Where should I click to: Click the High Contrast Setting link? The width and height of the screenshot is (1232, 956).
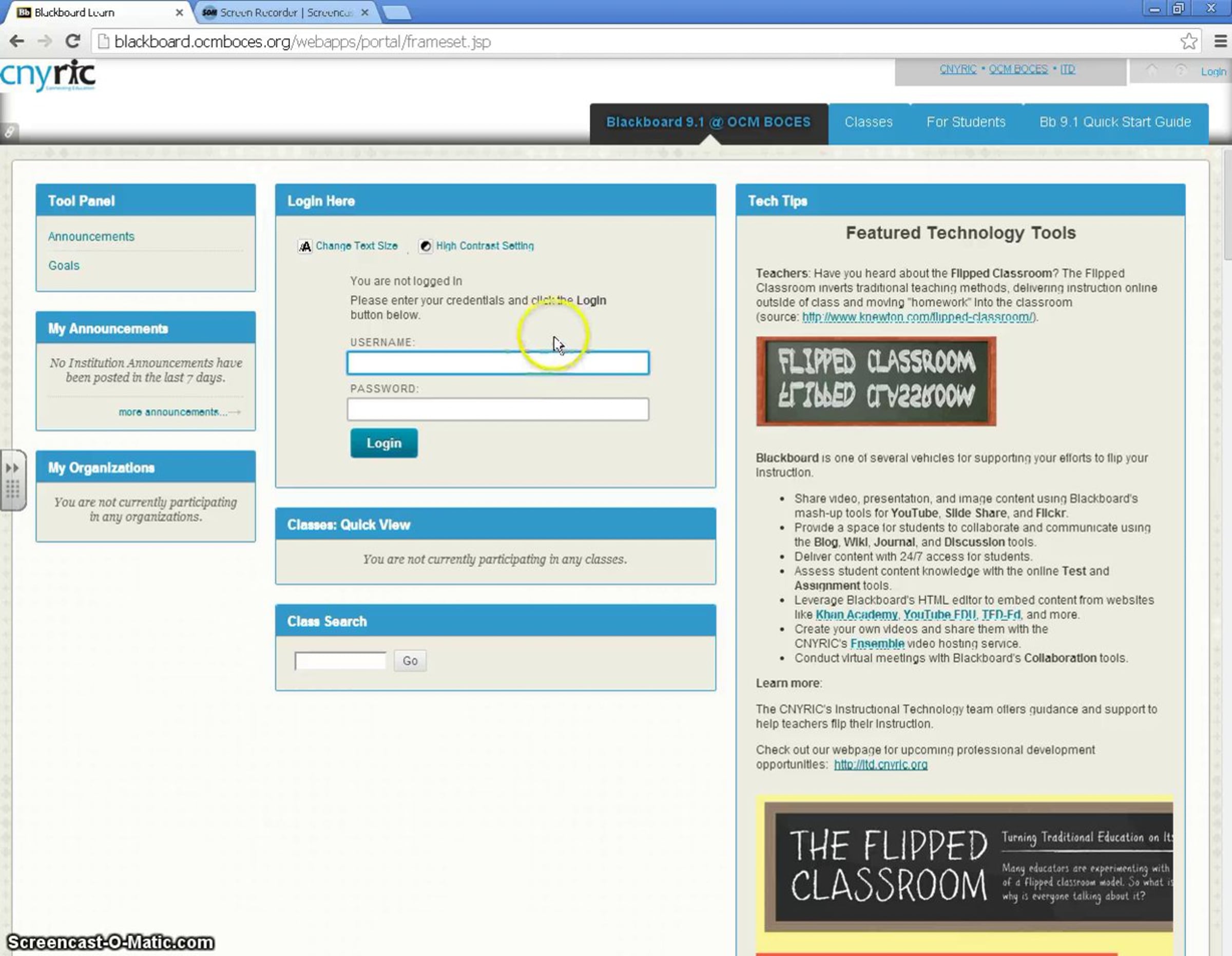pyautogui.click(x=485, y=246)
